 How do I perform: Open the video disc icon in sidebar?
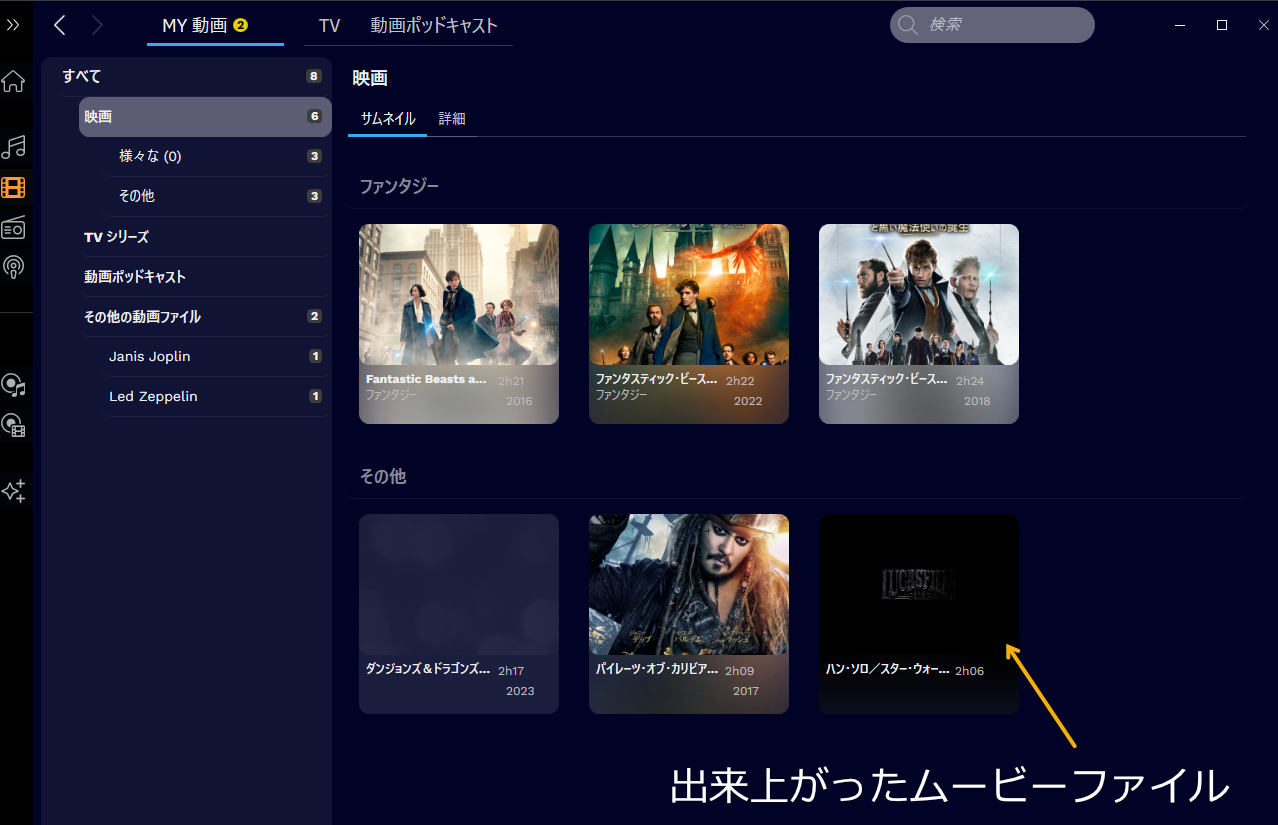[x=13, y=426]
